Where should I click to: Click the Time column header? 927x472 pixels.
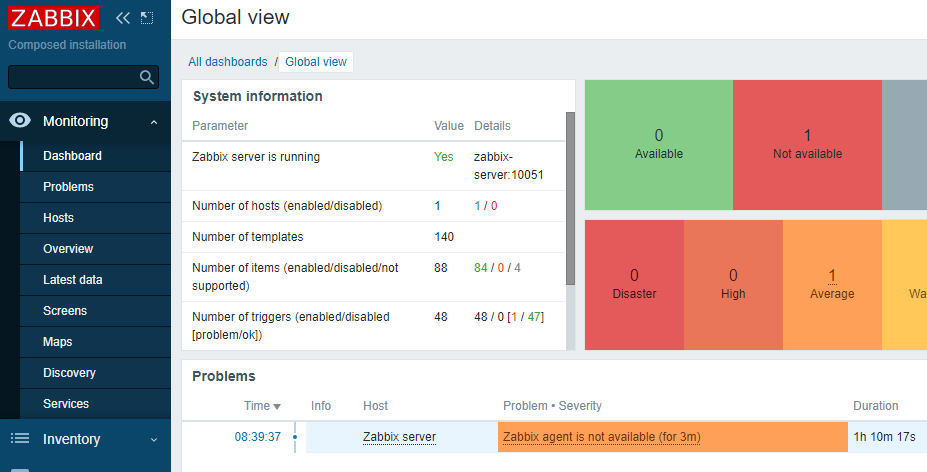coord(262,406)
